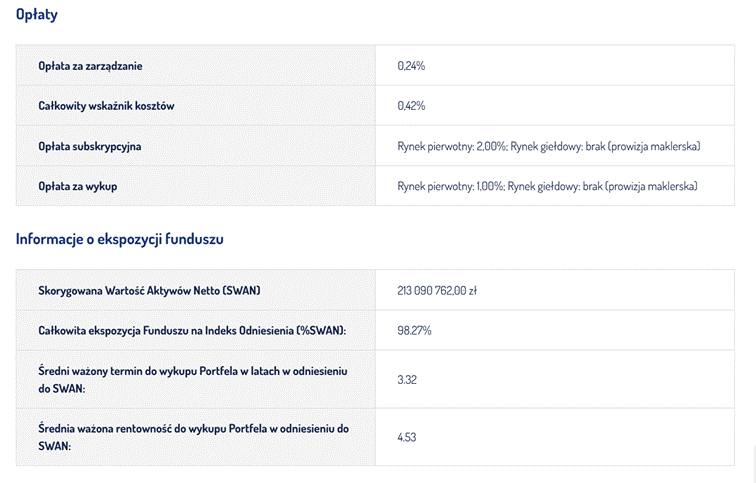Click the 4.53 yield value

[x=406, y=437]
